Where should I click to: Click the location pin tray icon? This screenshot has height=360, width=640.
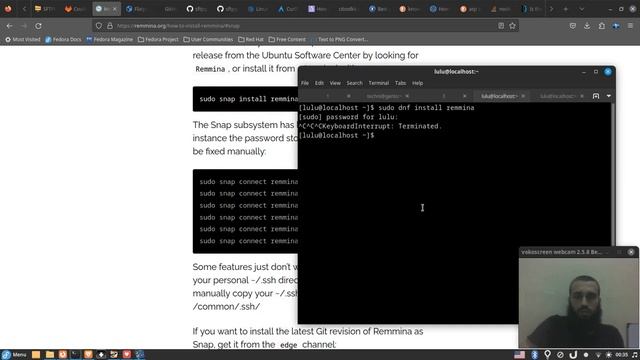(547, 355)
